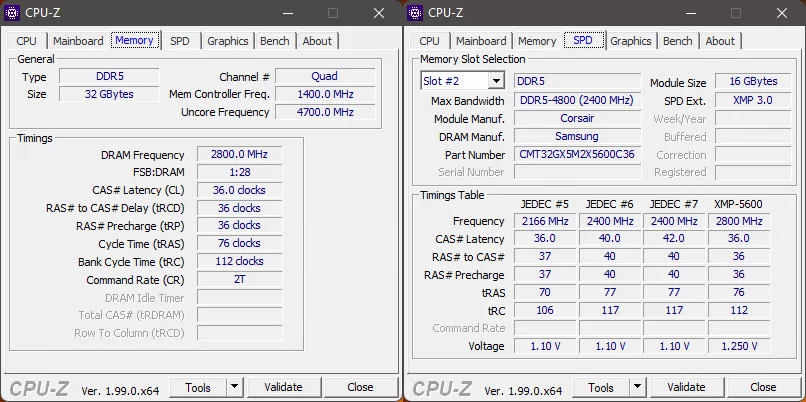Click the 42.0 CAS Latency cell

674,239
